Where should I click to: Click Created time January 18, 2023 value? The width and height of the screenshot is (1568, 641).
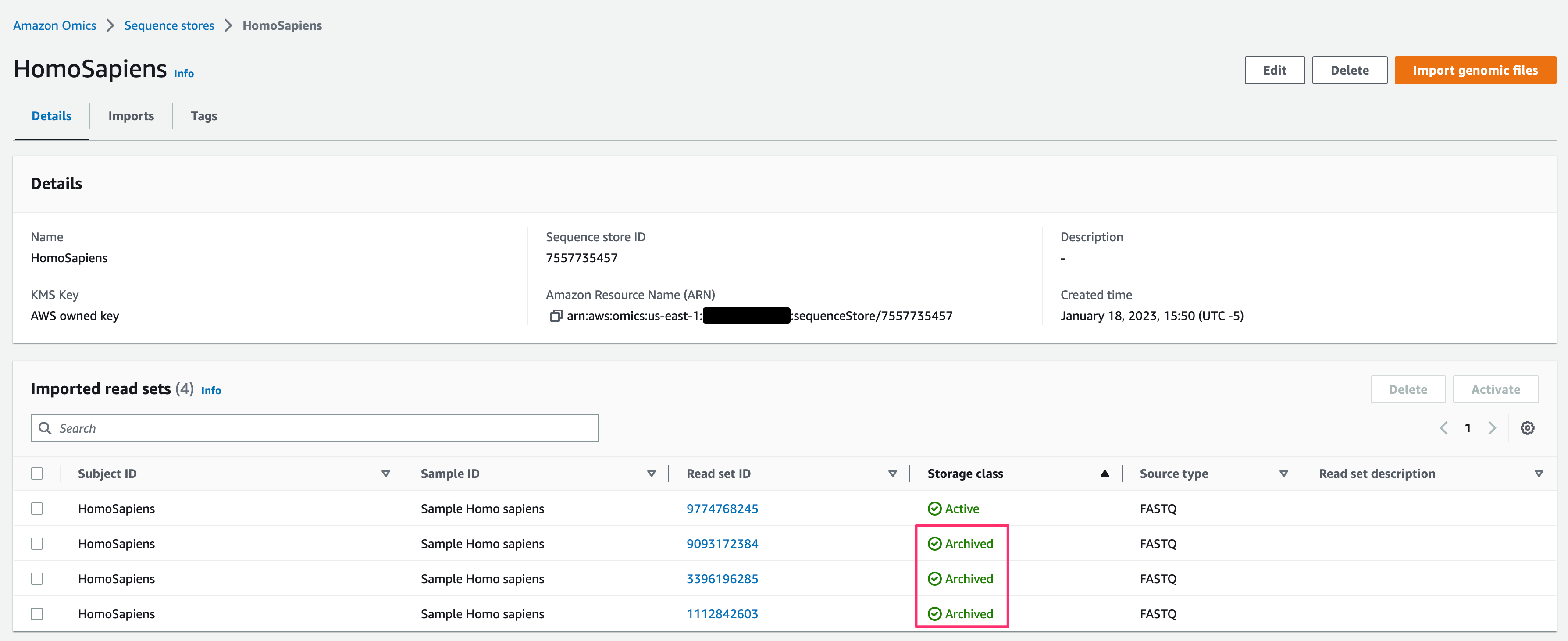tap(1151, 316)
